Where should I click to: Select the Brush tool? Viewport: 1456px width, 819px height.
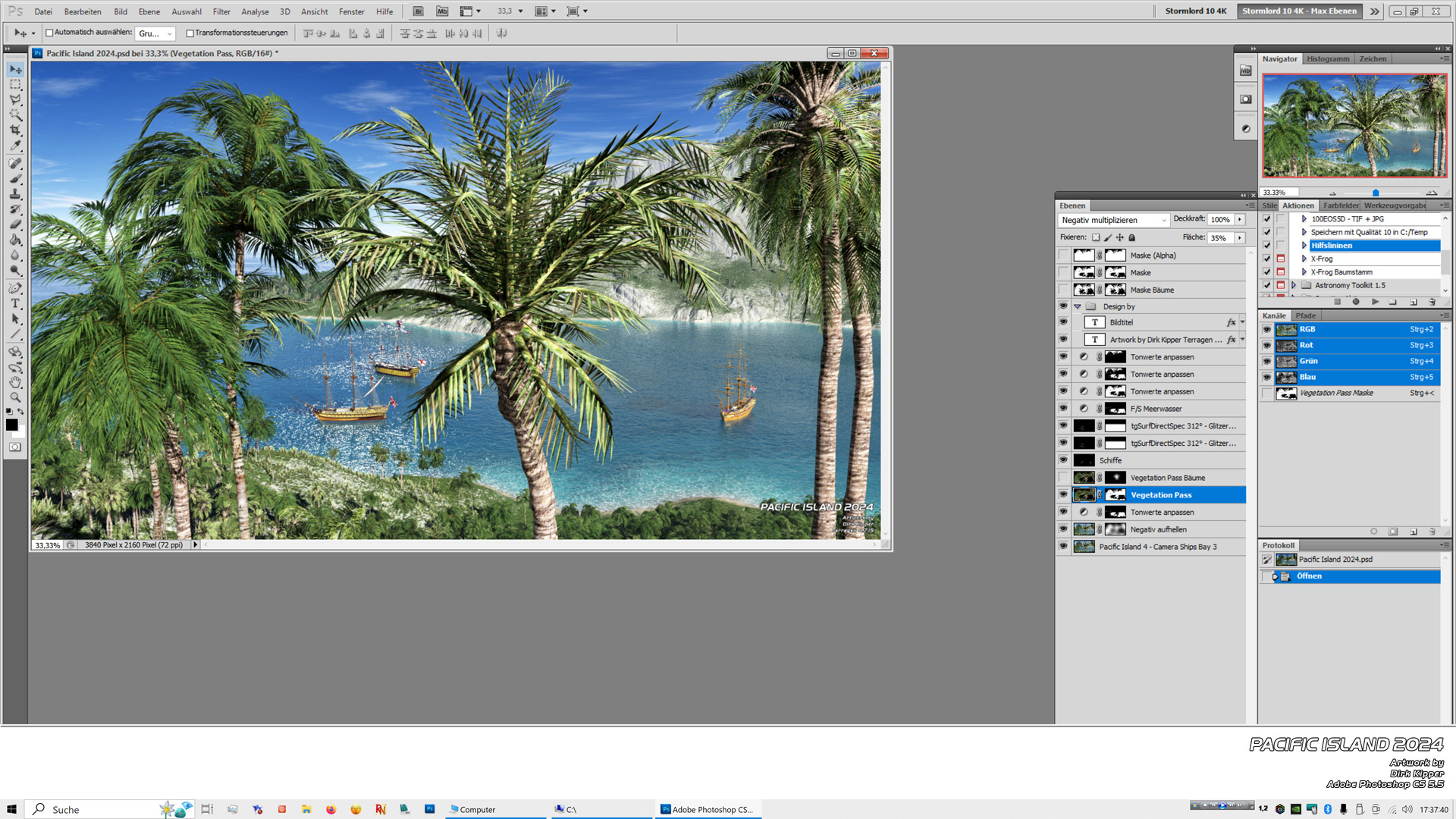15,179
